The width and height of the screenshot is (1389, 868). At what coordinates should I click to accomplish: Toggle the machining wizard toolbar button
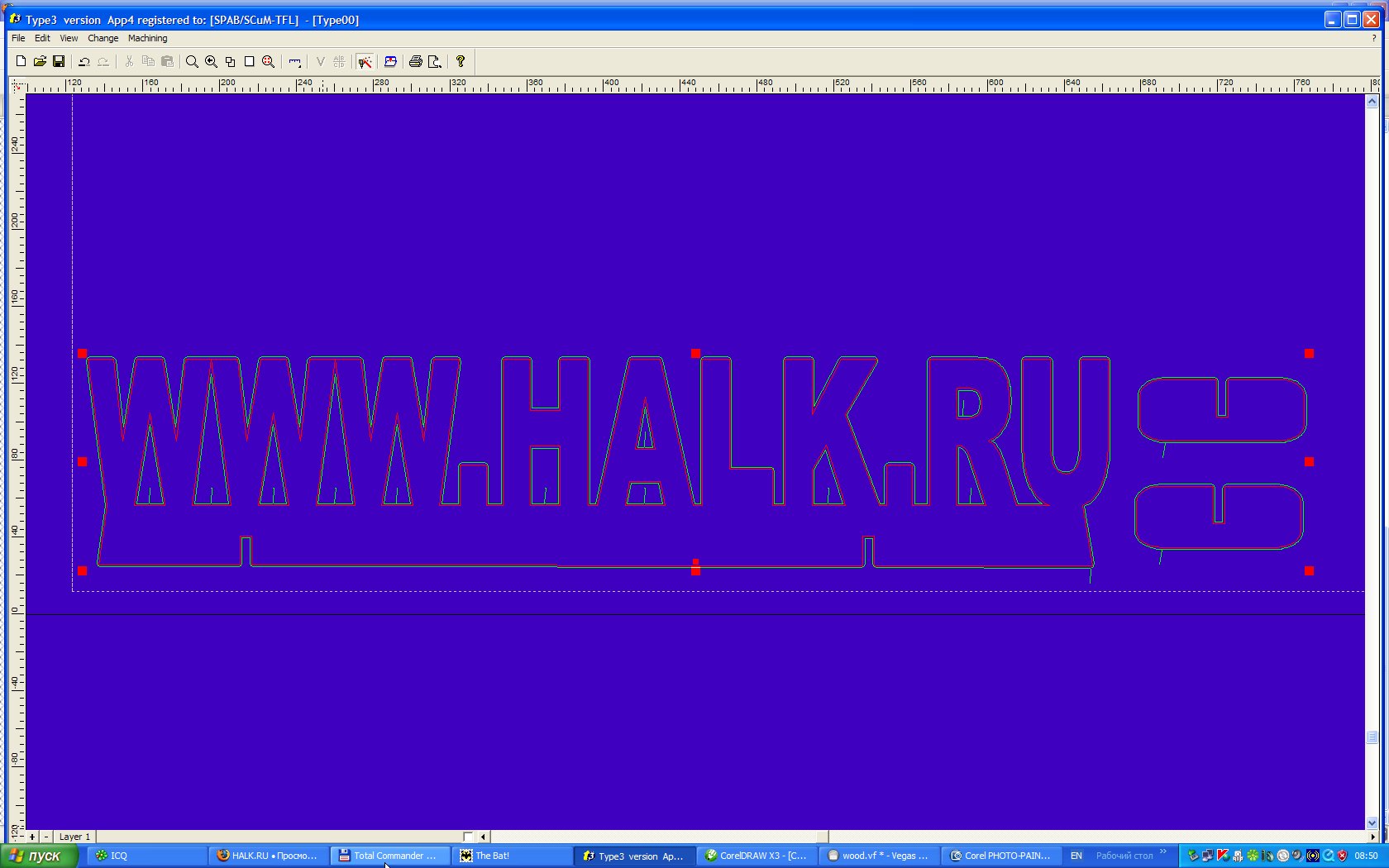(x=365, y=61)
